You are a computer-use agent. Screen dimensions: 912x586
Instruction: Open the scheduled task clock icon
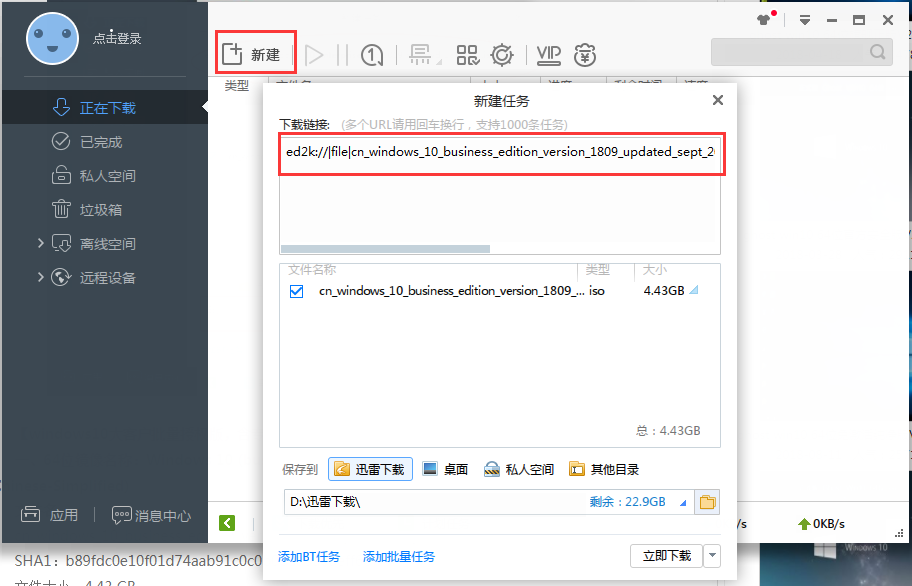[372, 55]
